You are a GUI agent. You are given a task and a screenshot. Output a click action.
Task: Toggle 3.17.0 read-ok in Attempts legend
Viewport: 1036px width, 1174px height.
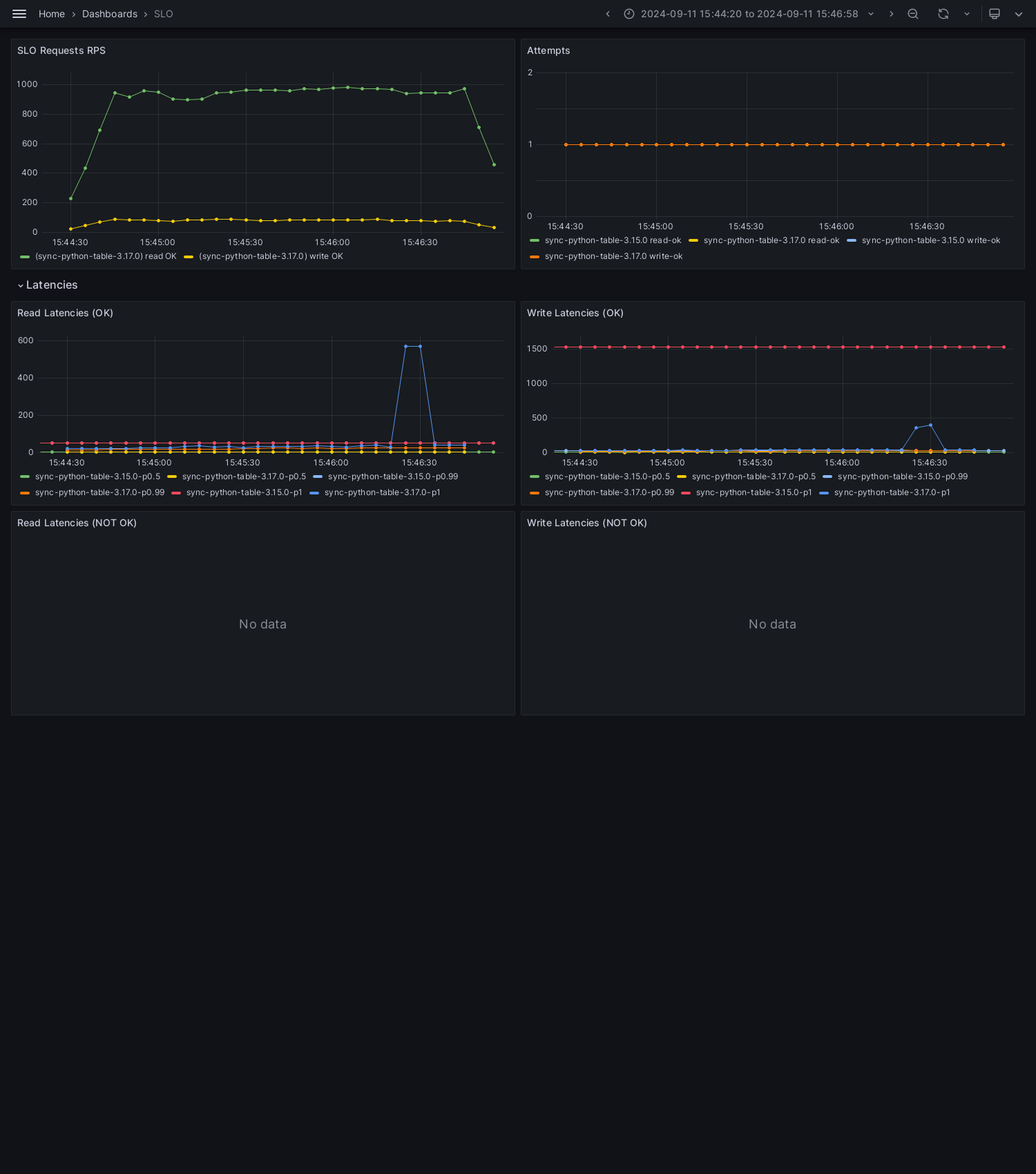click(771, 240)
